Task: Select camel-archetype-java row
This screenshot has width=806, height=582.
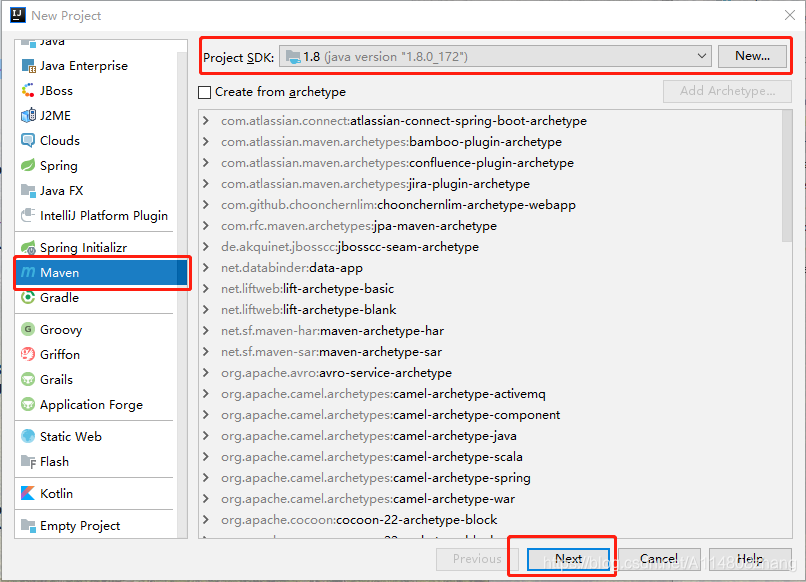Action: [x=490, y=435]
